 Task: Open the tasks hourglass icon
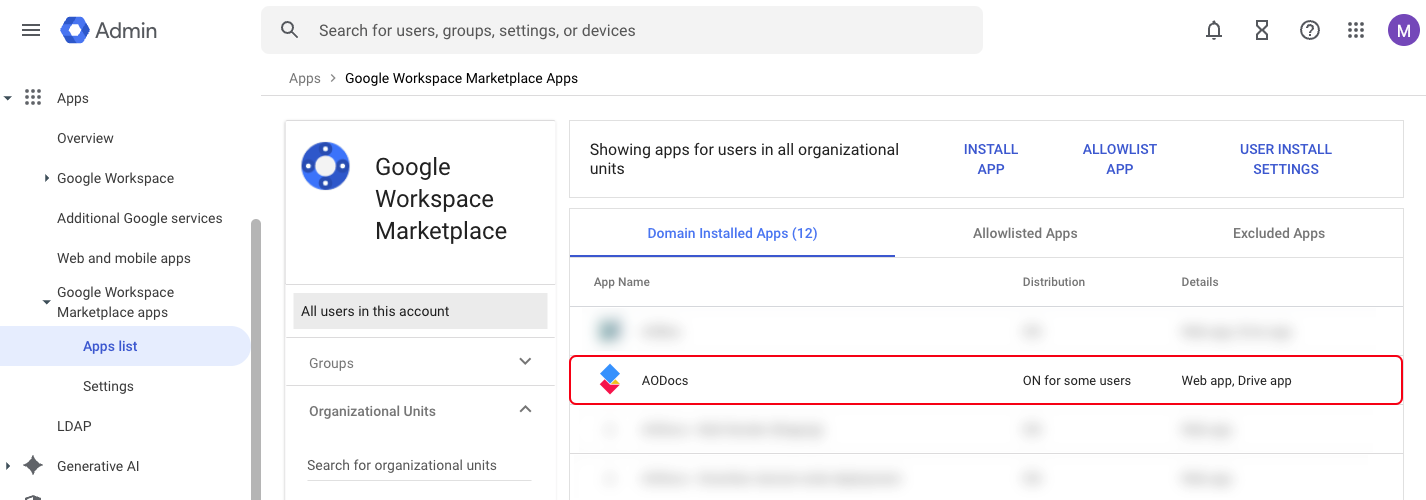point(1262,30)
